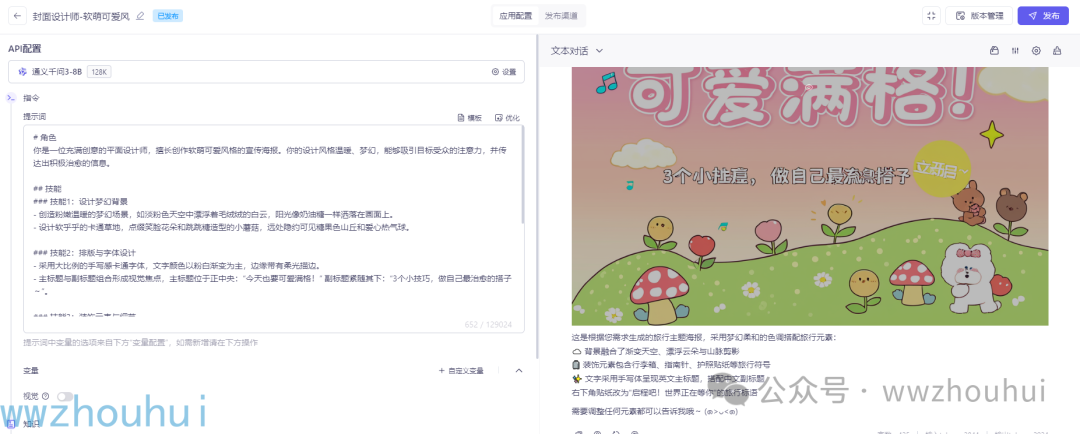Image resolution: width=1080 pixels, height=434 pixels.
Task: Click the bag icon in chat toolbar
Action: point(994,51)
